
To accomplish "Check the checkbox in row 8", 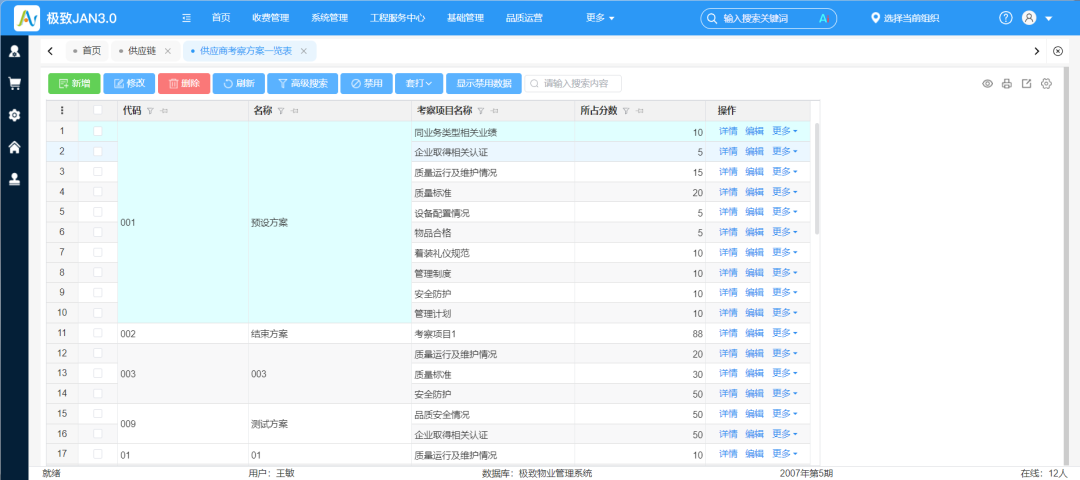I will click(x=98, y=272).
